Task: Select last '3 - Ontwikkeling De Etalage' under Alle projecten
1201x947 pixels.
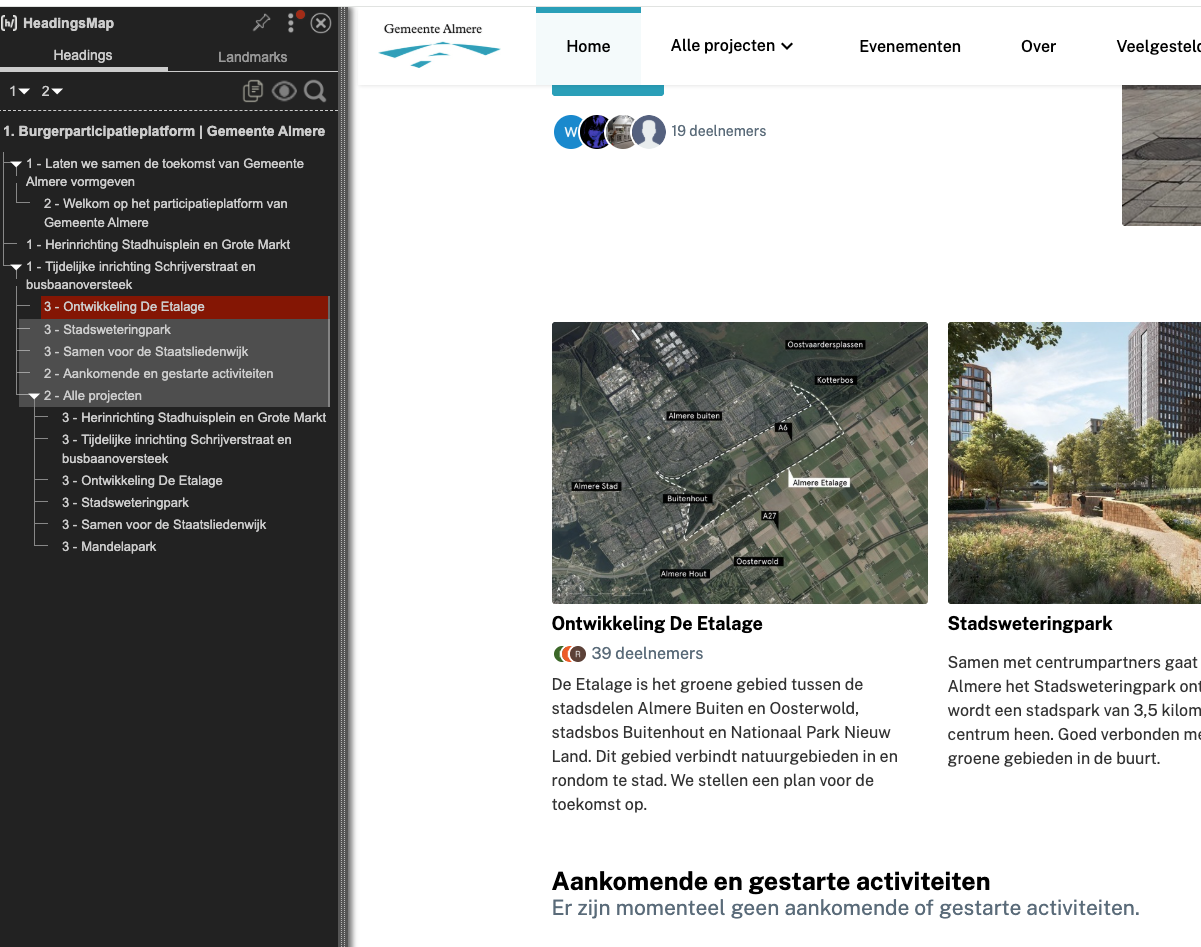Action: [142, 480]
